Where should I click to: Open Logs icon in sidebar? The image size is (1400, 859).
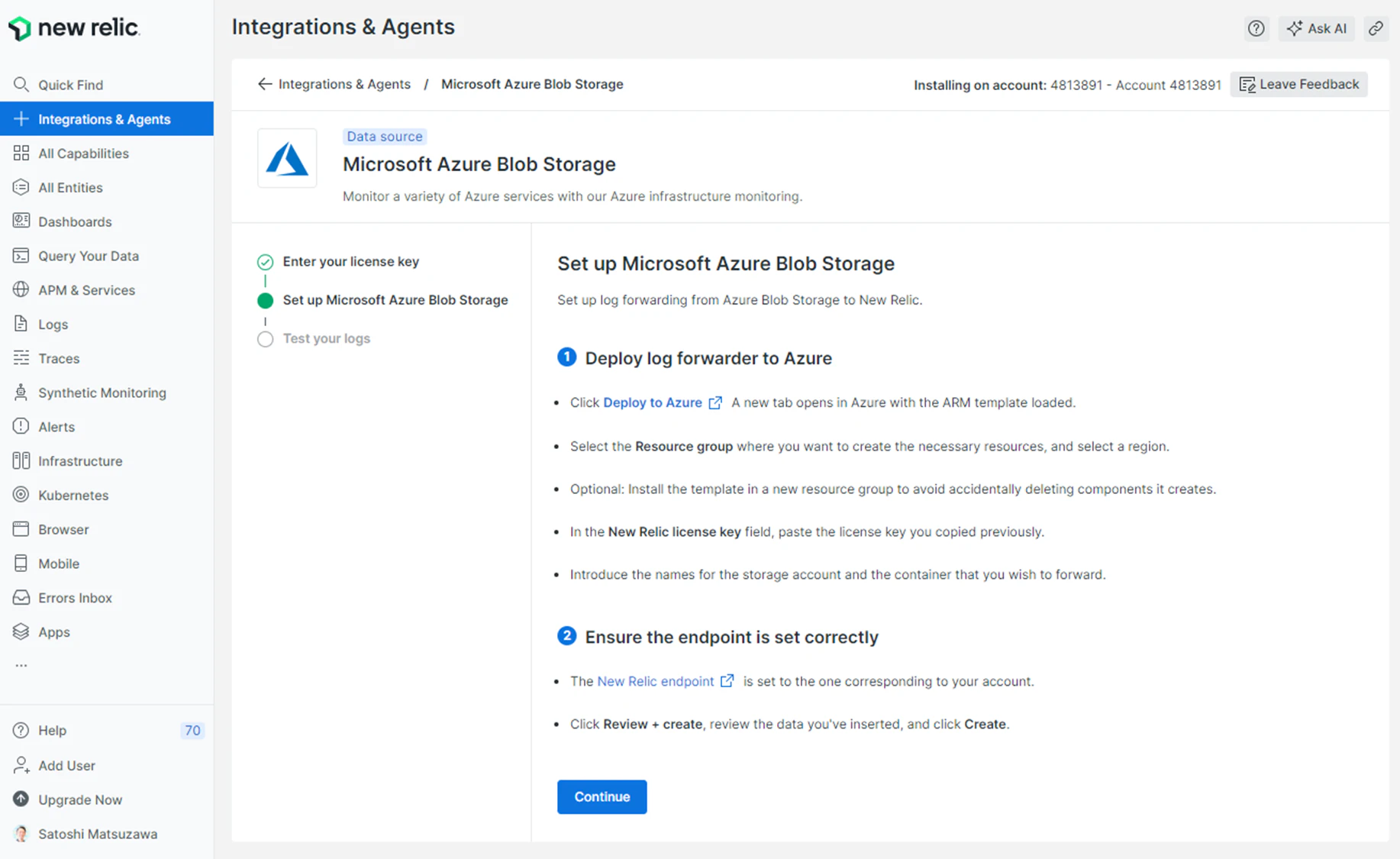(21, 325)
